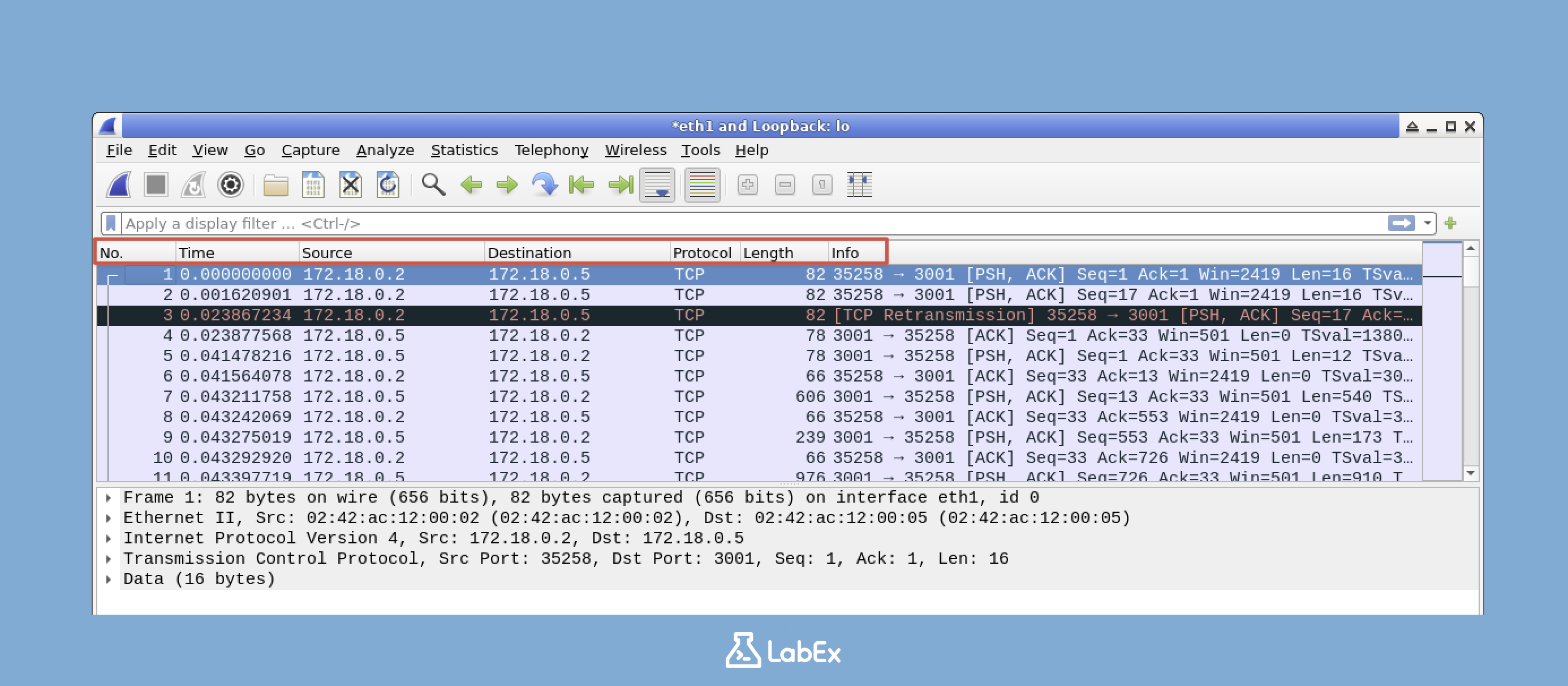Open Capture options with the gear icon
The image size is (1568, 686).
point(230,185)
